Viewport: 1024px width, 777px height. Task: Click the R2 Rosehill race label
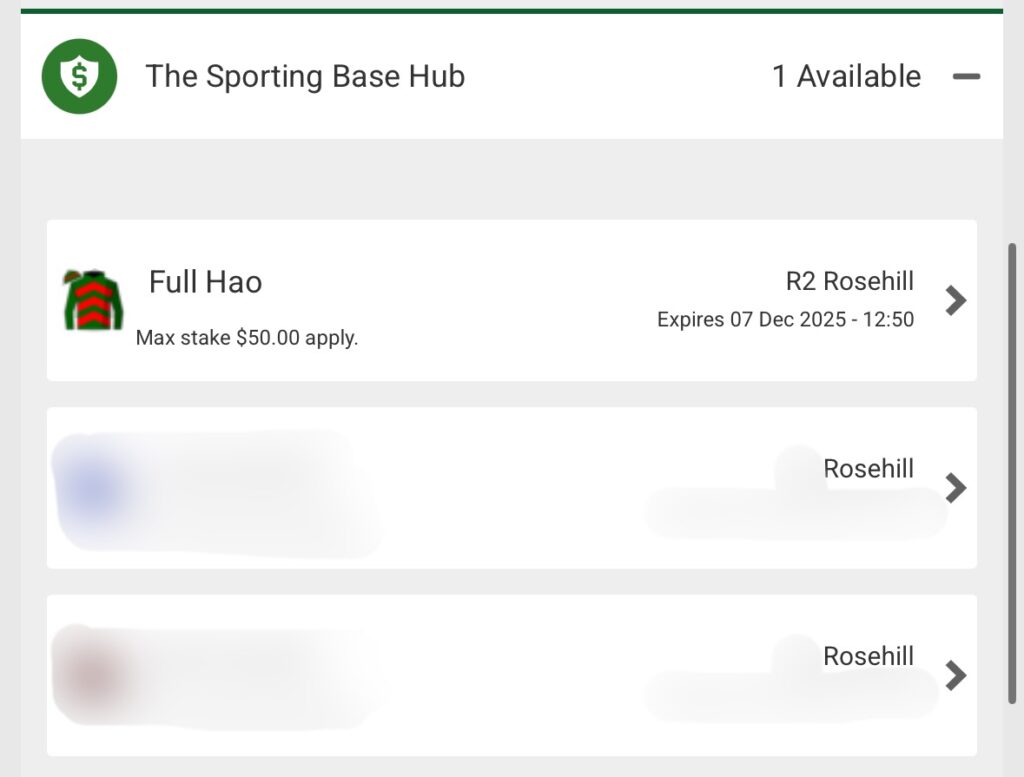click(849, 282)
